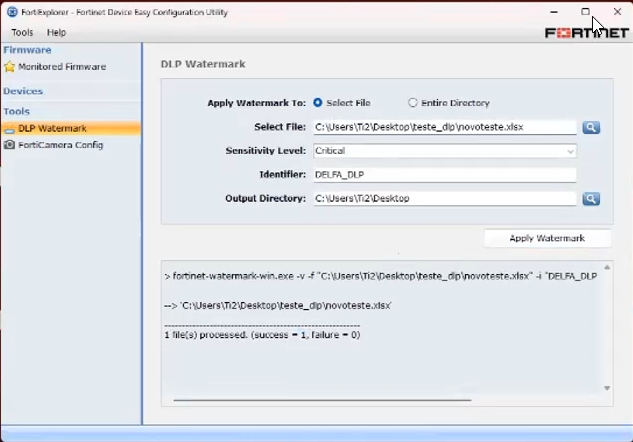Viewport: 633px width, 442px height.
Task: Click the '--> novoteste.xlsx' output line
Action: coord(278,306)
